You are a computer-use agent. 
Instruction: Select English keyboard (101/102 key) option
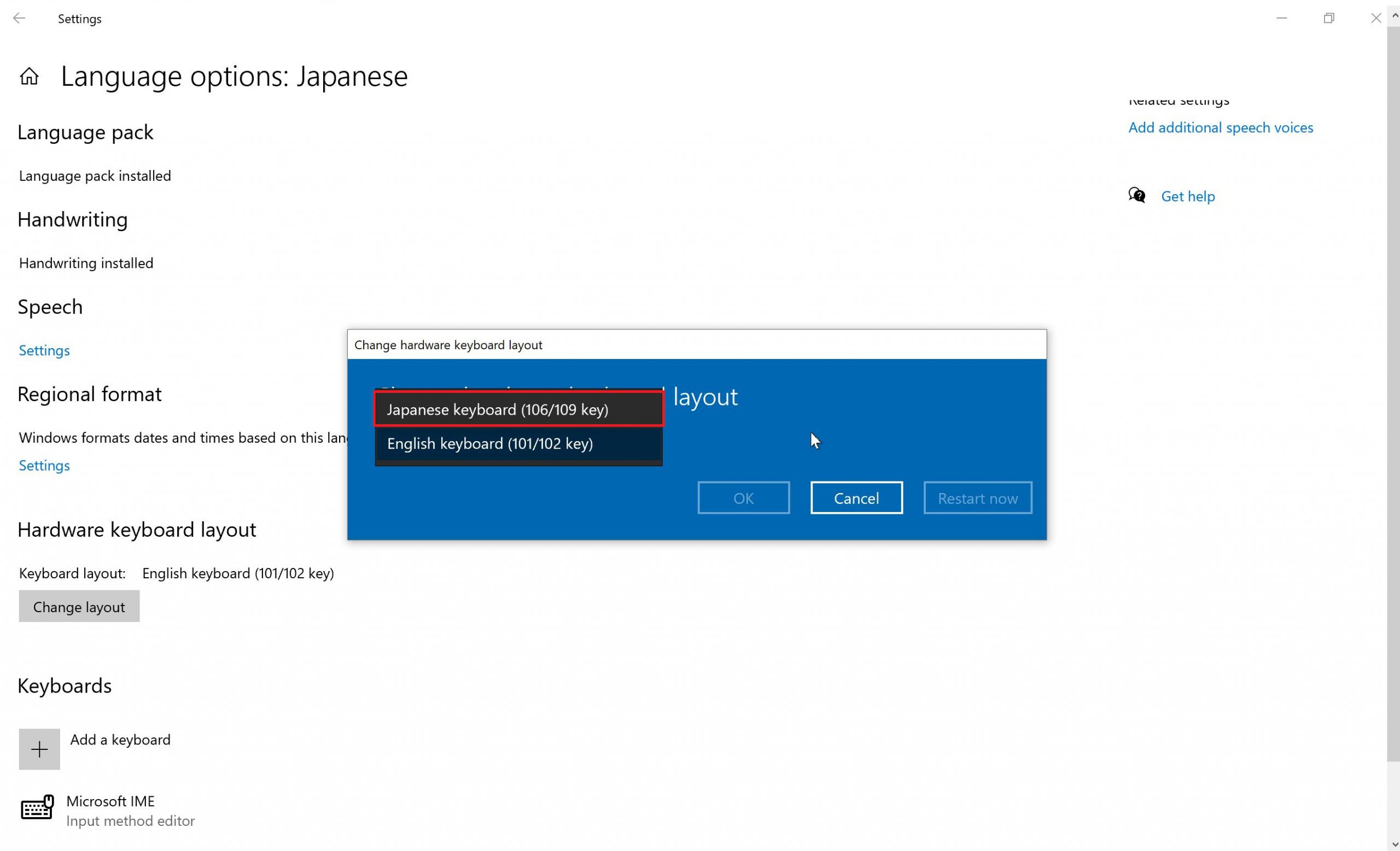pyautogui.click(x=519, y=443)
